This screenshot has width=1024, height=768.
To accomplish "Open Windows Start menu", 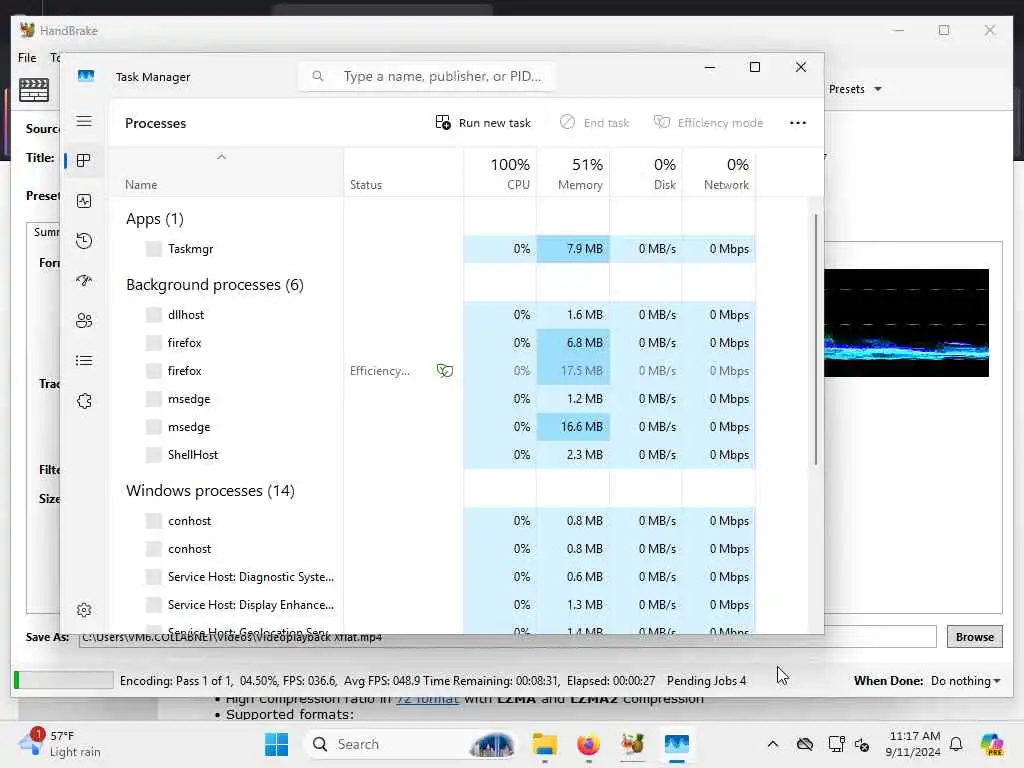I will (276, 744).
